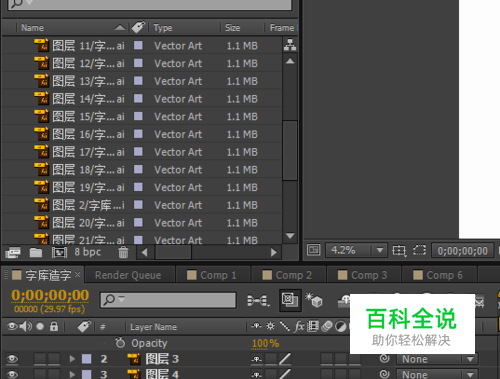This screenshot has width=500, height=379.
Task: Open 8 bpc color depth settings
Action: pyautogui.click(x=87, y=252)
